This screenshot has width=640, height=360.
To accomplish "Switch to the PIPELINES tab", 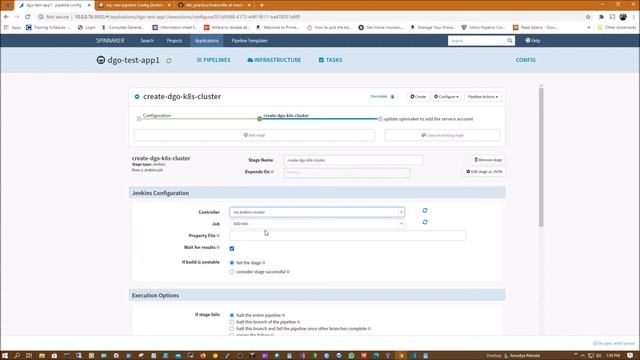I will [x=213, y=60].
